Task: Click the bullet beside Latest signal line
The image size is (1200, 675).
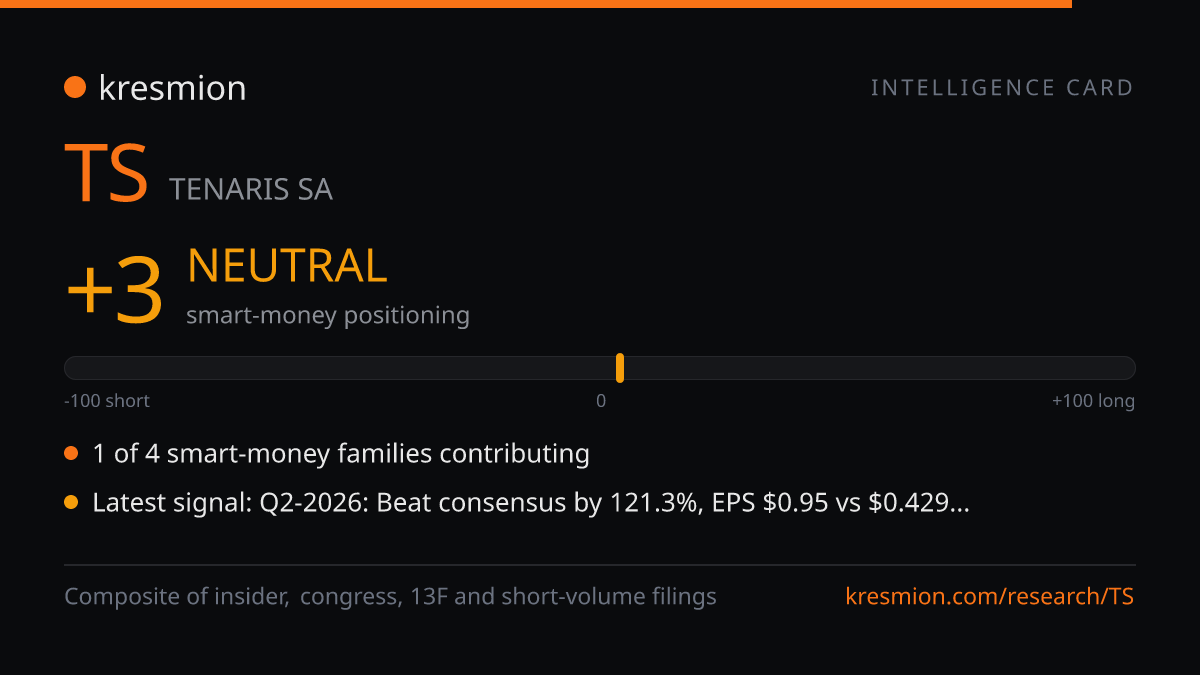Action: click(x=71, y=503)
